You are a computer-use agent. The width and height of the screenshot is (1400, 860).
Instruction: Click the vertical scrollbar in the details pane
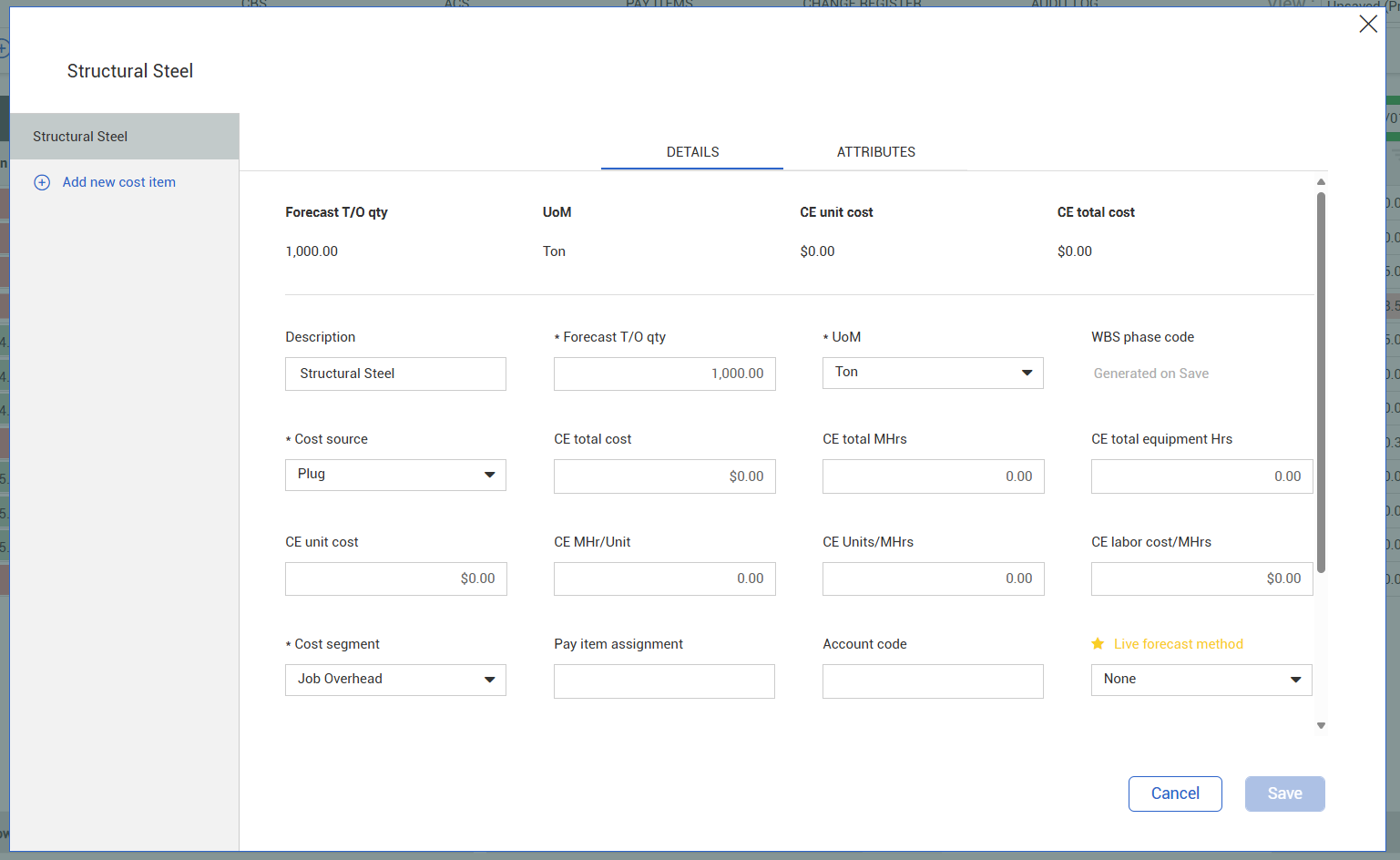pos(1321,383)
